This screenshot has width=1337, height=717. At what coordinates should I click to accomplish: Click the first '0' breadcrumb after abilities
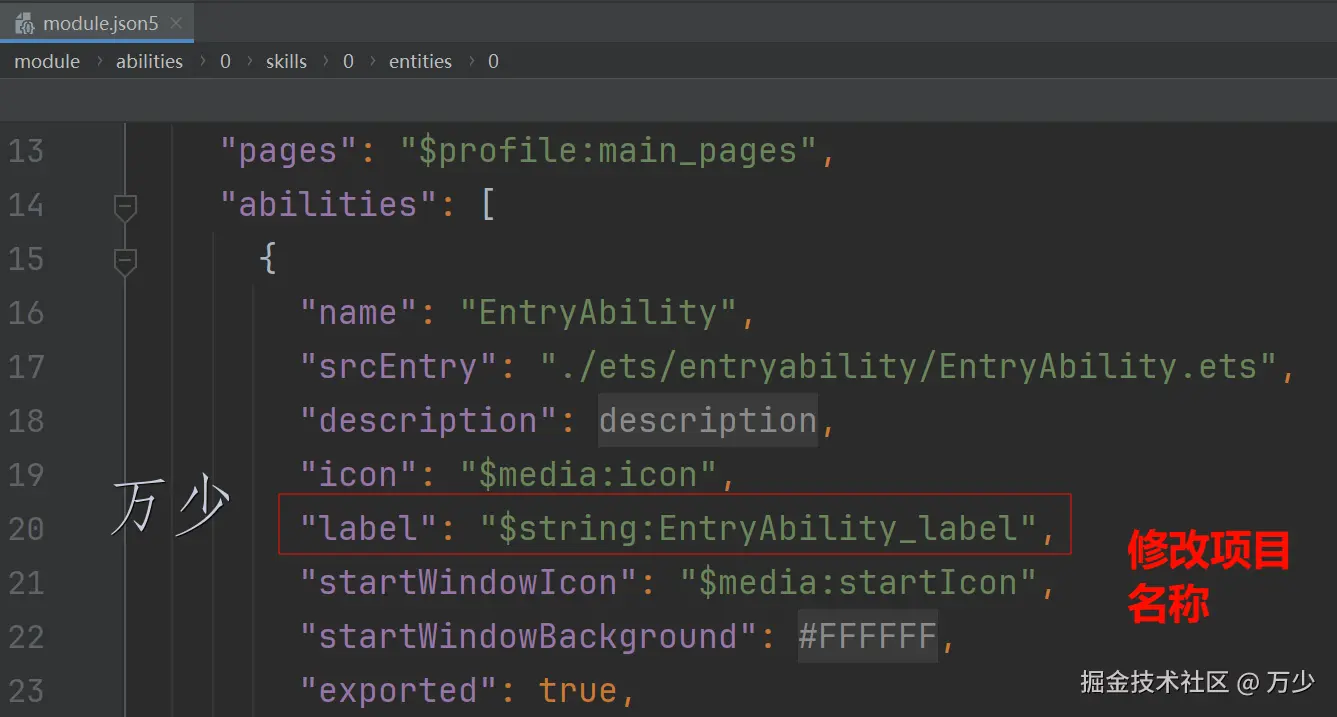point(225,61)
